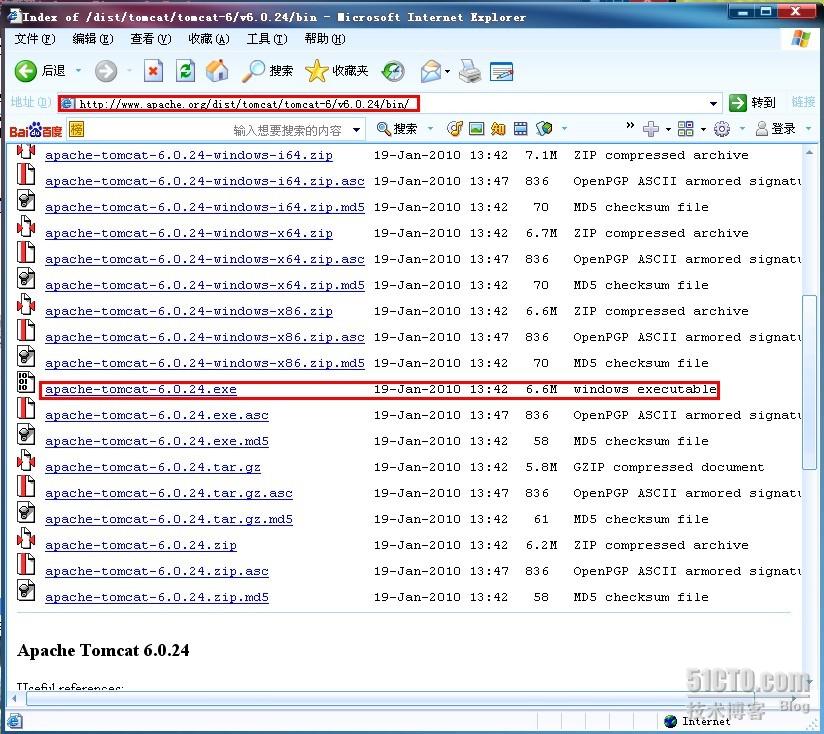Open apache-tomcat-6.0.24.zip.asc link
Screen dimensions: 824x734
[x=157, y=571]
